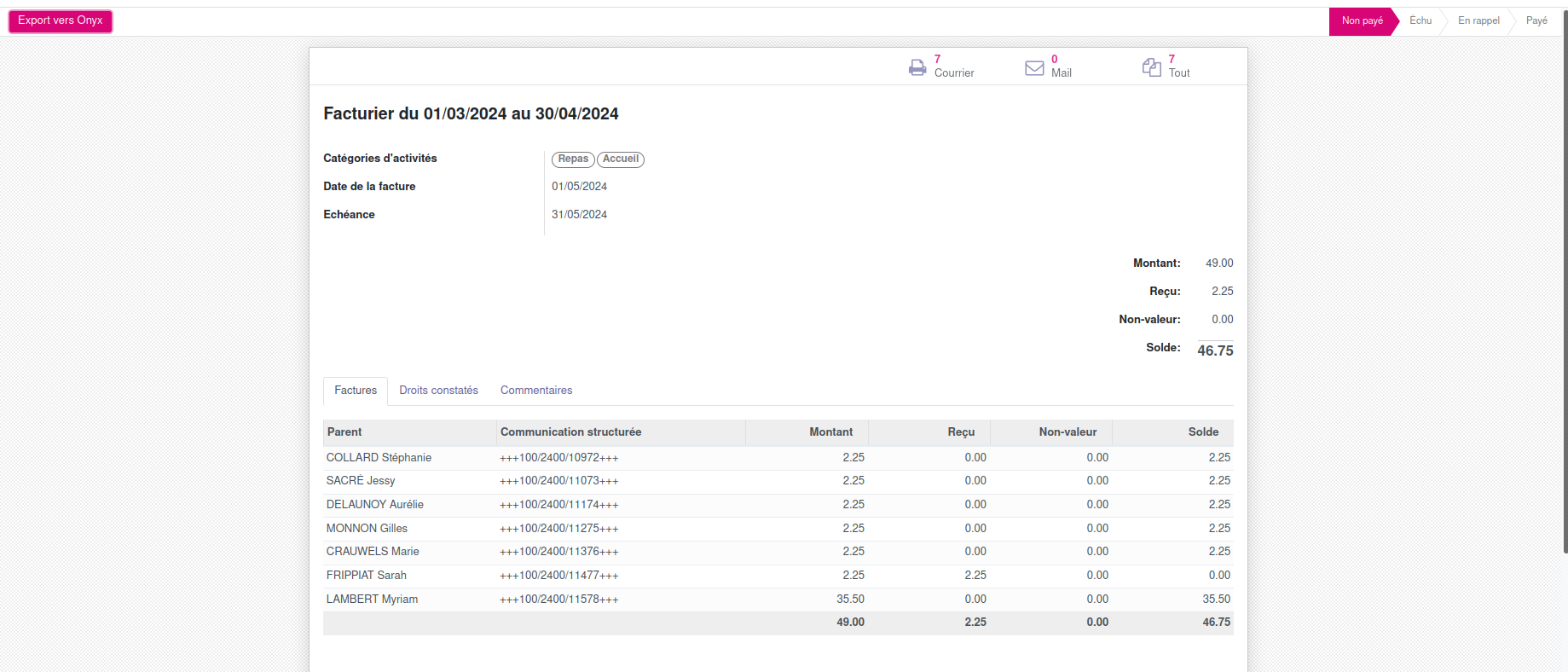
Task: Open FRIPPIAT Sarah invoice row
Action: coord(778,576)
